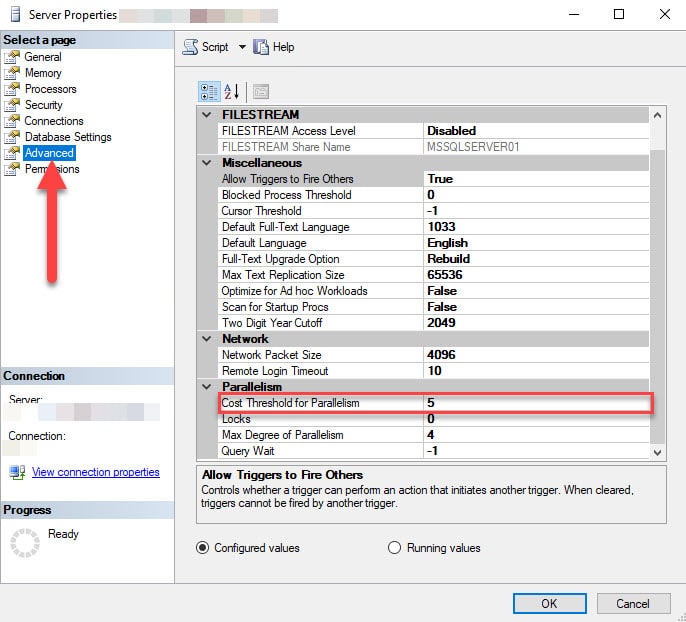Open the Connections page
Viewport: 686px width, 622px height.
54,121
